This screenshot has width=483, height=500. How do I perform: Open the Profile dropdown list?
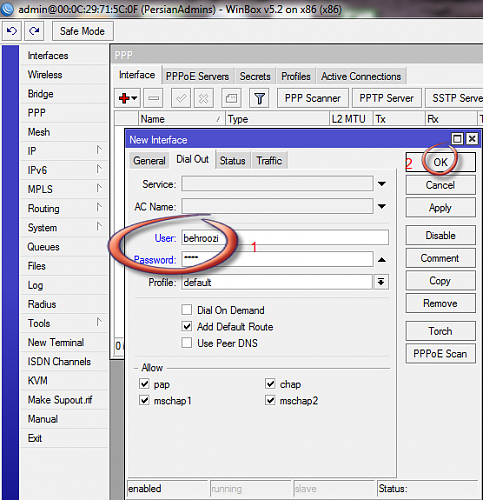point(381,282)
